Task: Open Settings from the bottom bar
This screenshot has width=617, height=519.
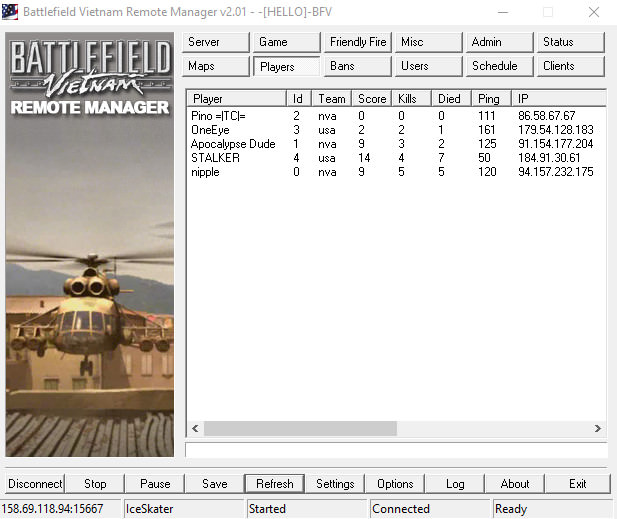Action: pyautogui.click(x=335, y=484)
